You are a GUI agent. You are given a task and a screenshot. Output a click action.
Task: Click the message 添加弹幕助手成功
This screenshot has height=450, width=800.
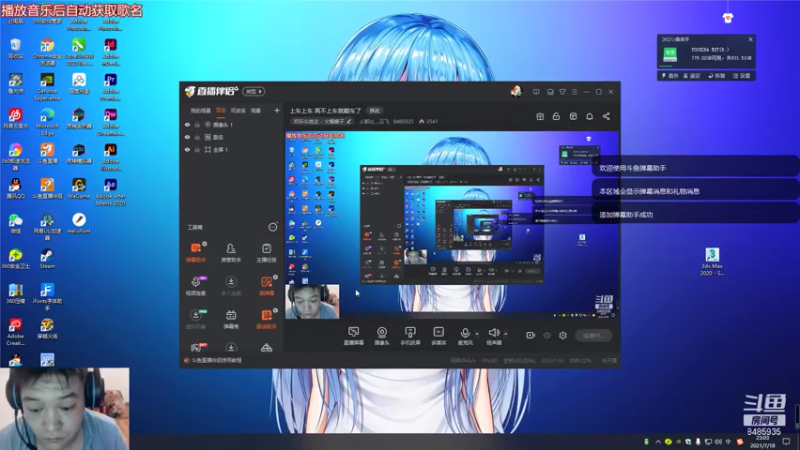point(626,215)
